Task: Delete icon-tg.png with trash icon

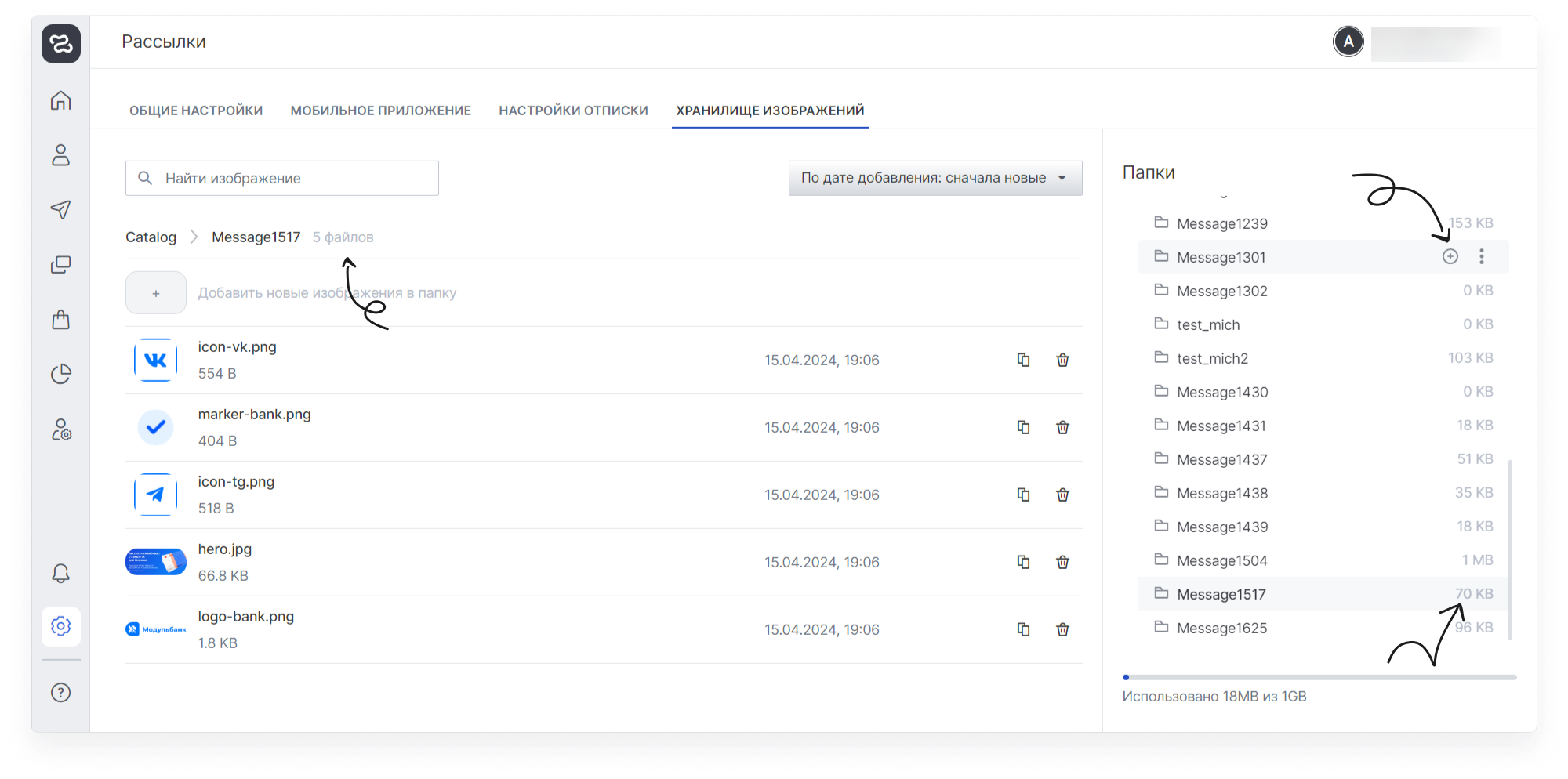Action: (1062, 495)
